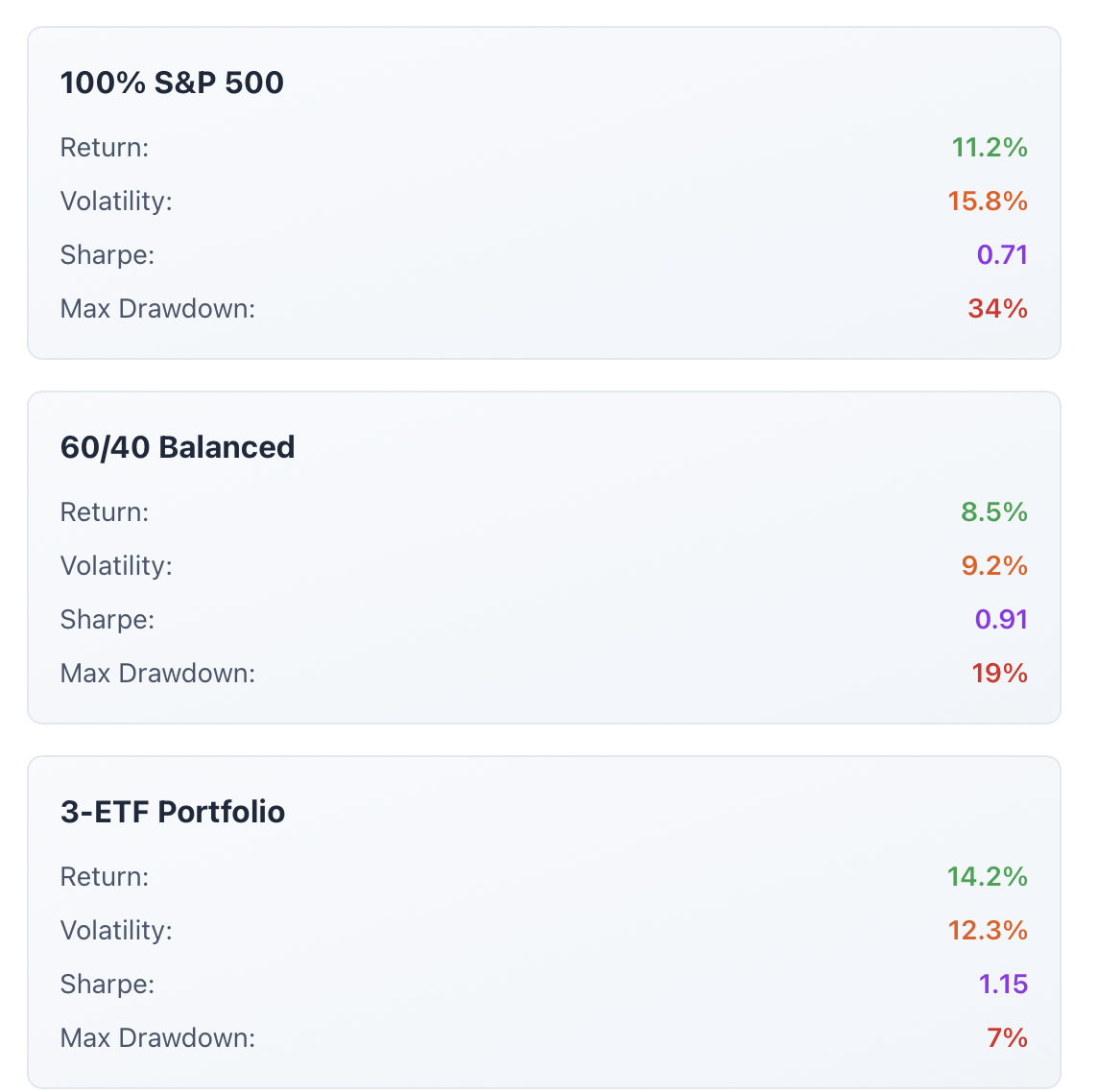Click the 9.2% volatility value
The image size is (1098, 1092).
pos(994,566)
